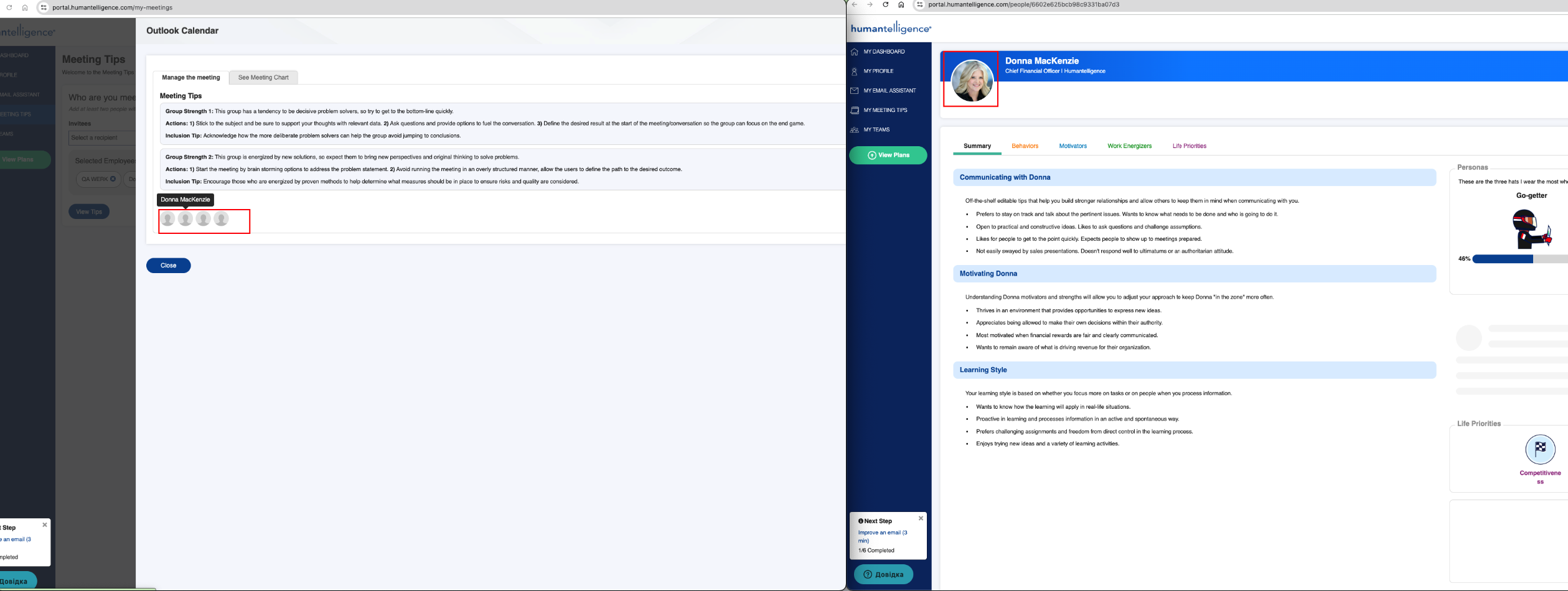Select the Manage the meeting tab

pyautogui.click(x=190, y=78)
